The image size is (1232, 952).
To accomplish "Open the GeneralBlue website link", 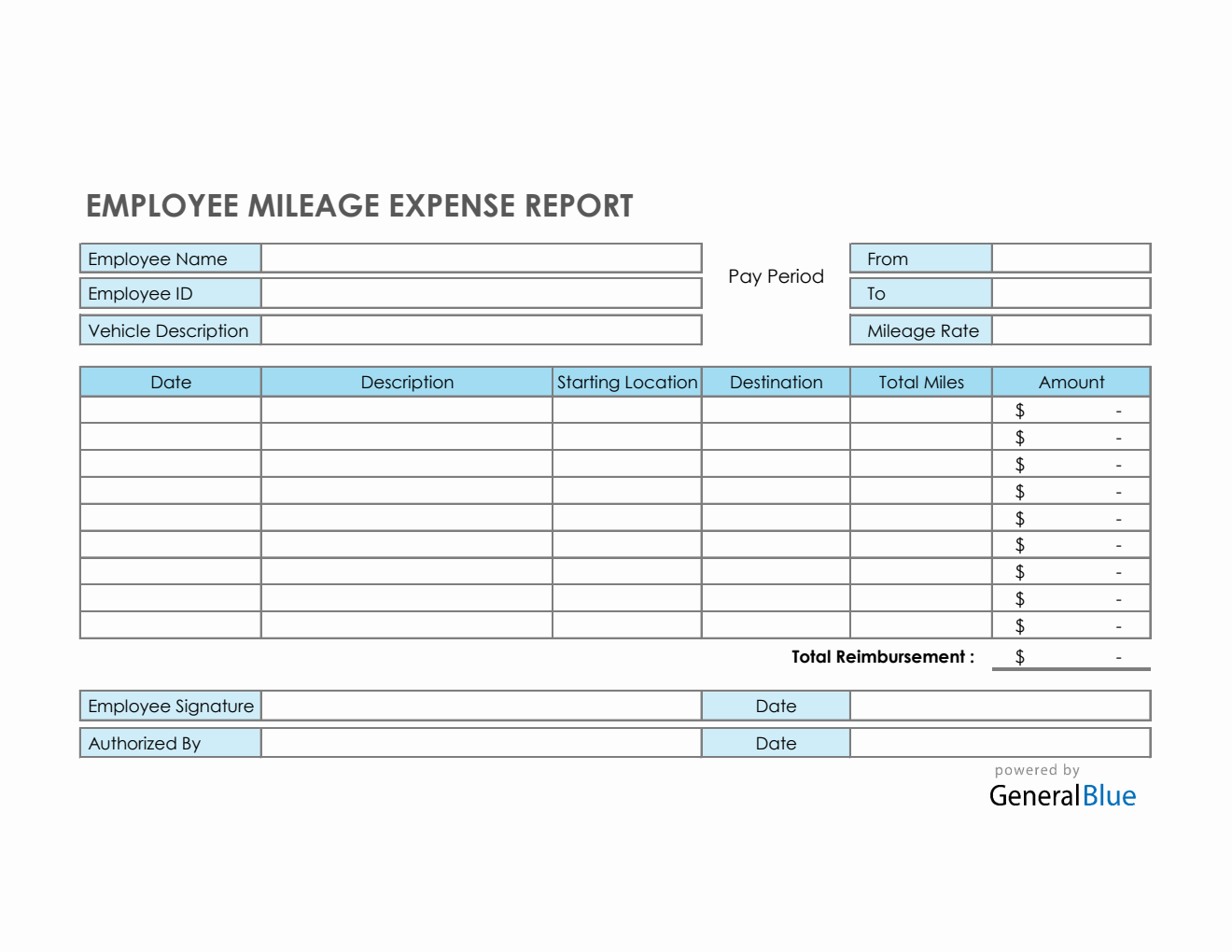I will point(1062,795).
